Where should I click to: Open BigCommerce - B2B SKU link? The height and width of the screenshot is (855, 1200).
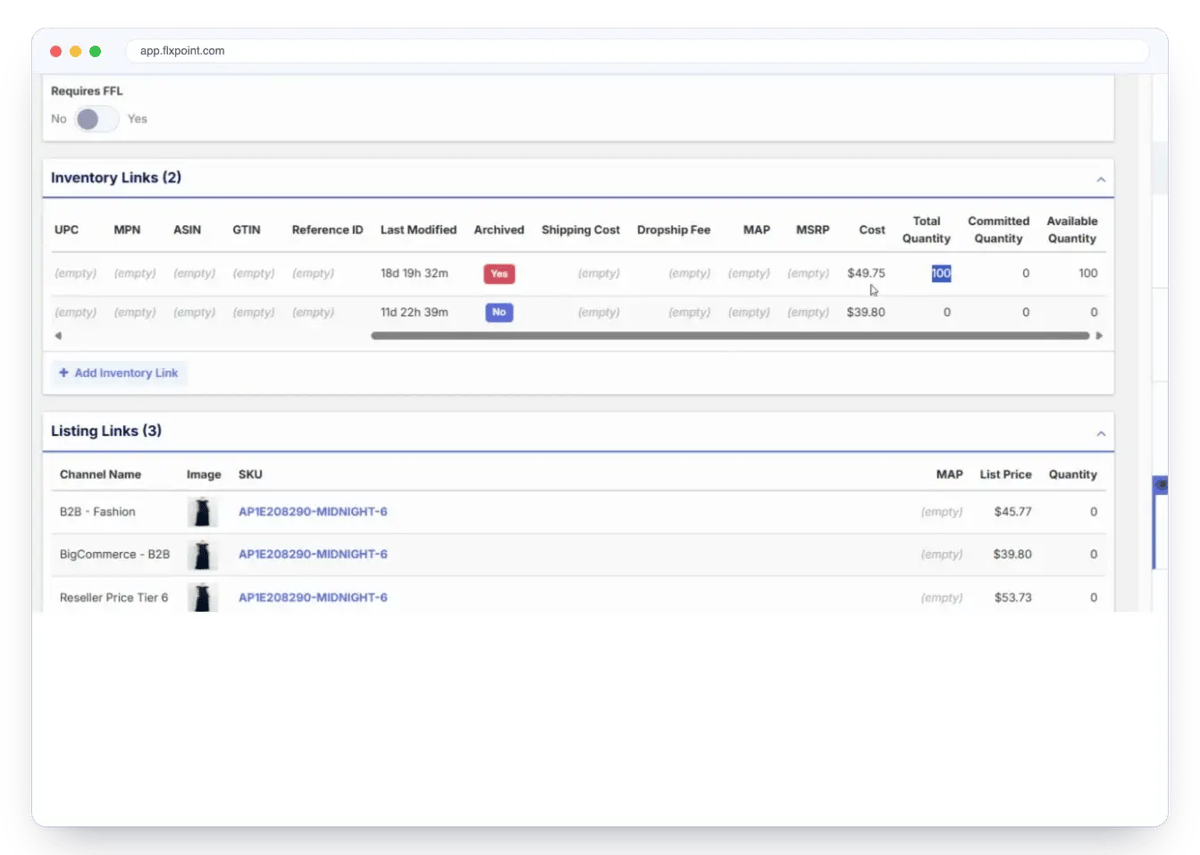click(313, 554)
